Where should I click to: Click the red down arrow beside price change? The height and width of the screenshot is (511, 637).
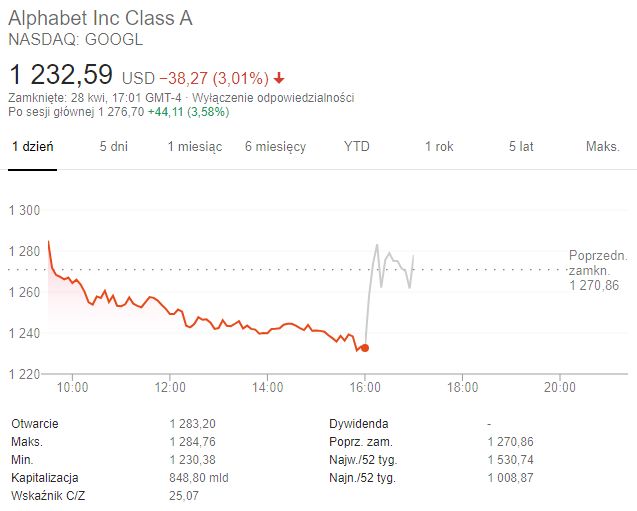coord(279,77)
